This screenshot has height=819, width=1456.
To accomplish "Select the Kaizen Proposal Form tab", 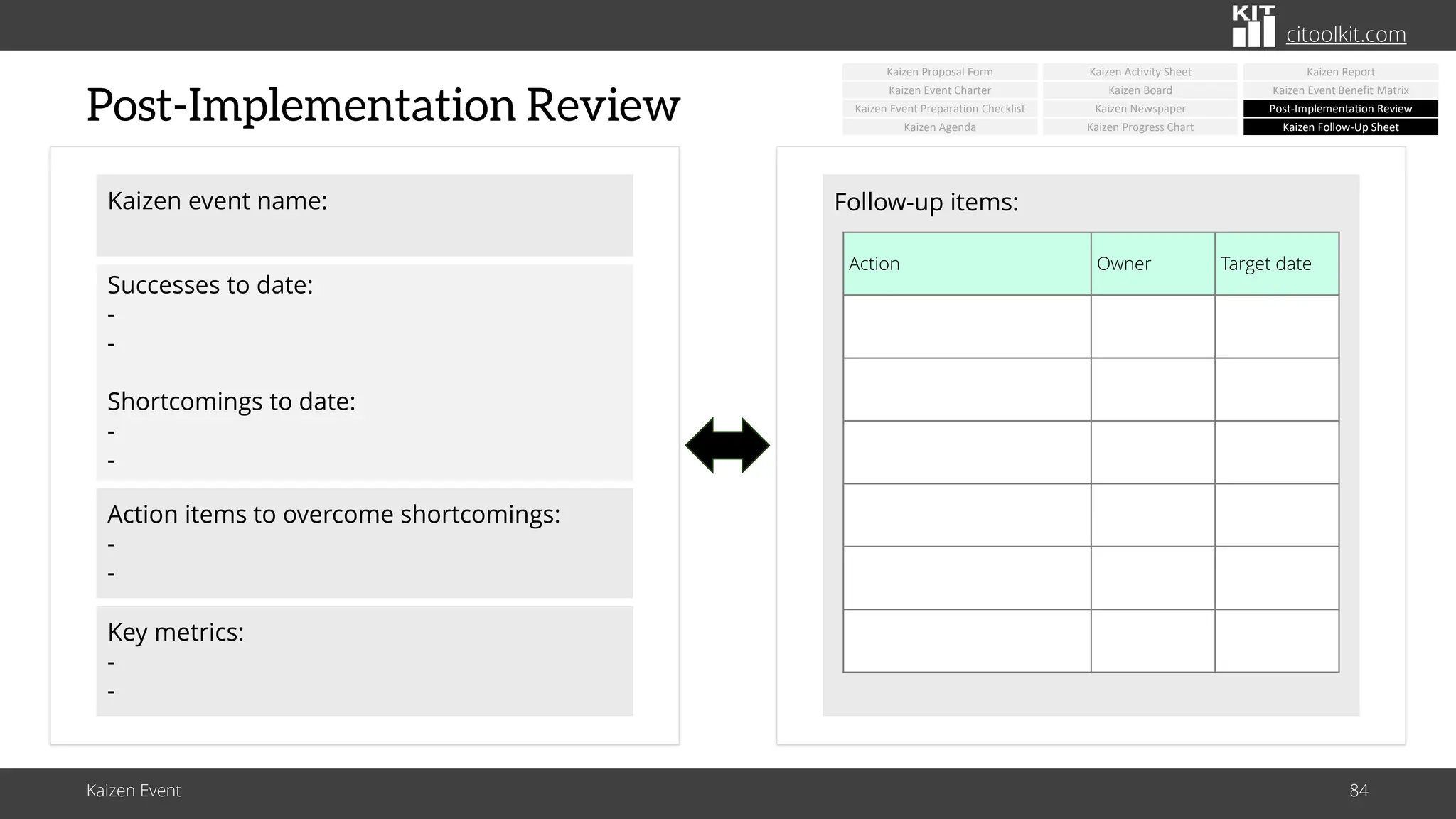I will (940, 72).
